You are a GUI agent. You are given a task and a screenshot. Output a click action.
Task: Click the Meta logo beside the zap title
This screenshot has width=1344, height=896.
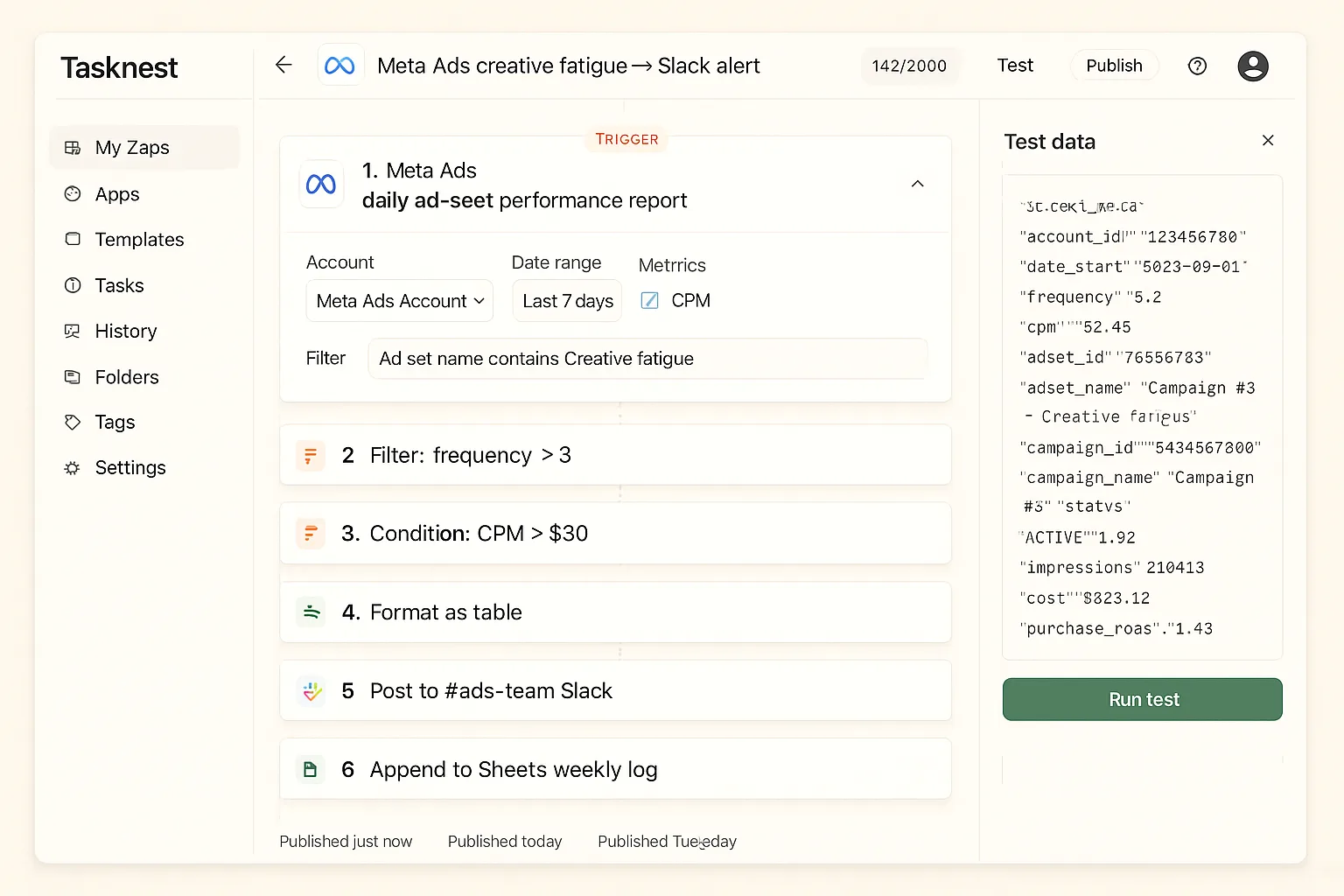[339, 66]
